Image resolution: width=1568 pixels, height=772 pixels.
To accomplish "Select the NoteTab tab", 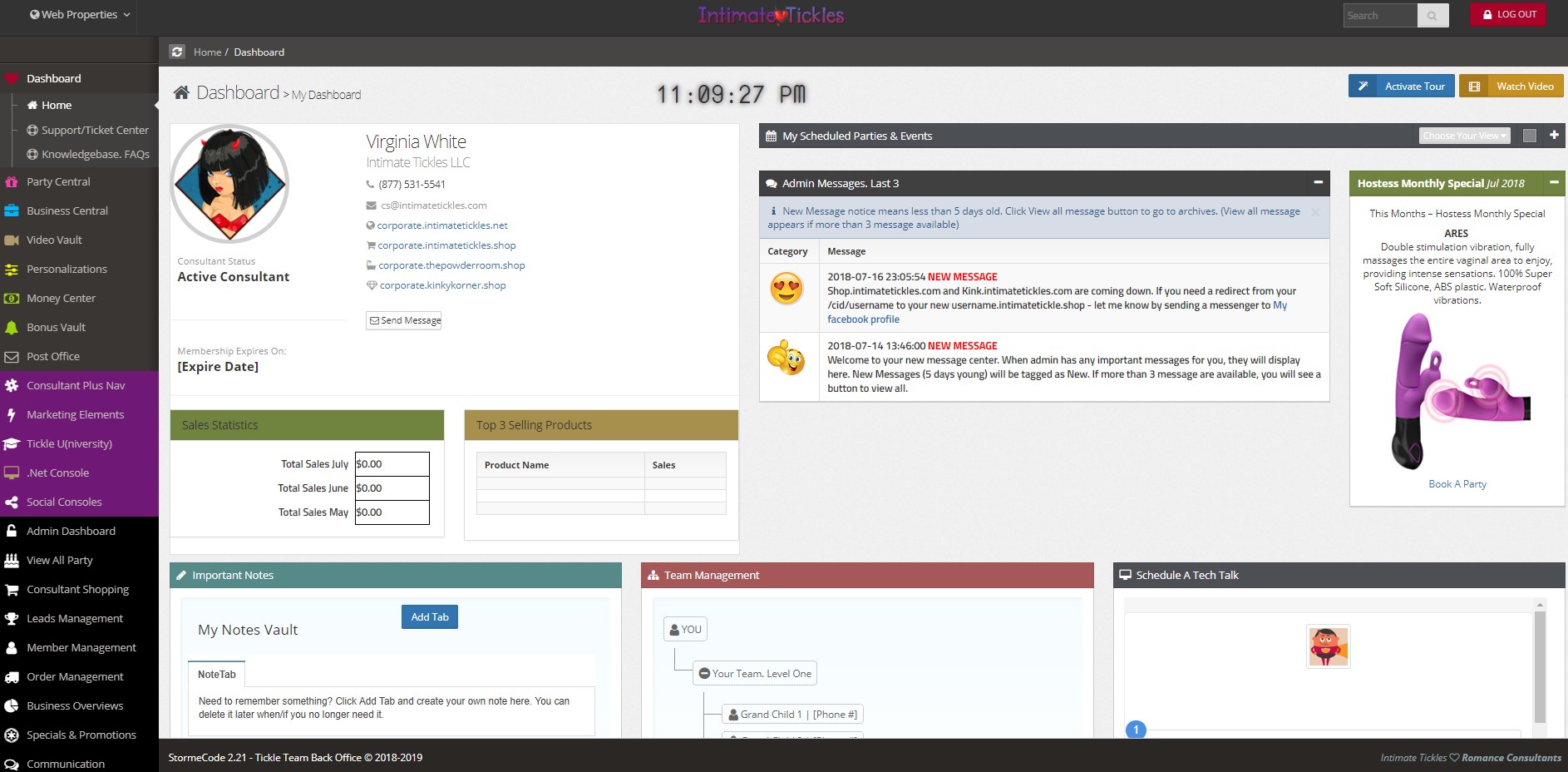I will [x=217, y=675].
